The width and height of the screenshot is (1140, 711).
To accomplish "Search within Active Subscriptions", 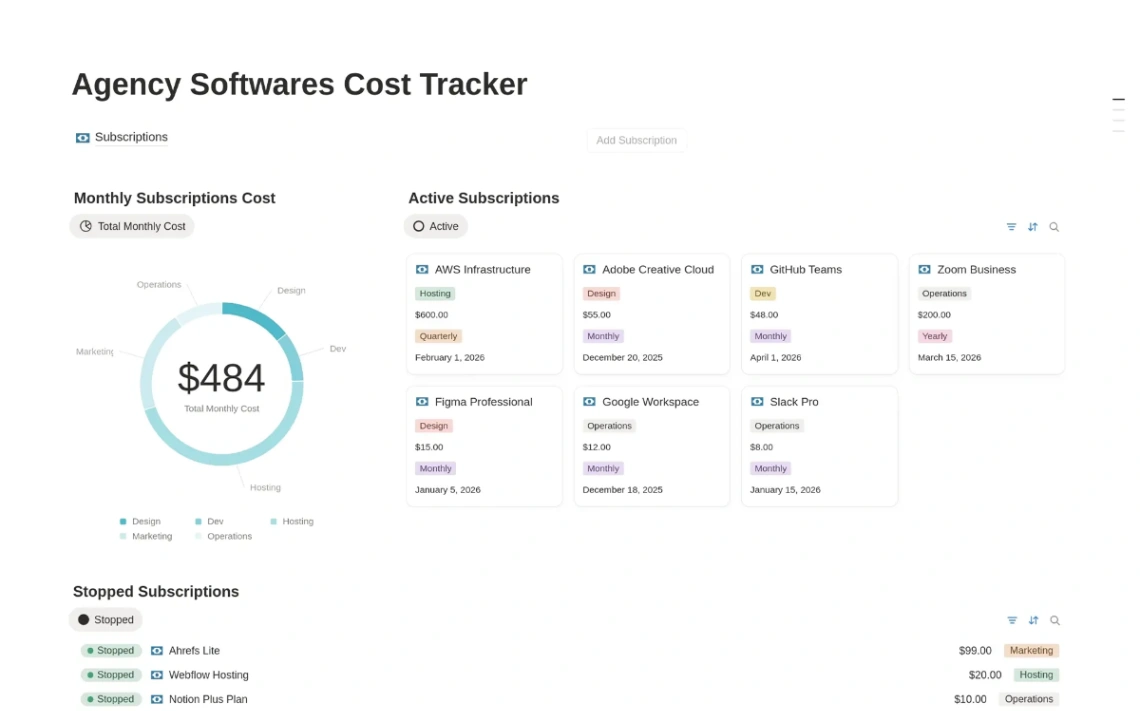I will tap(1054, 227).
